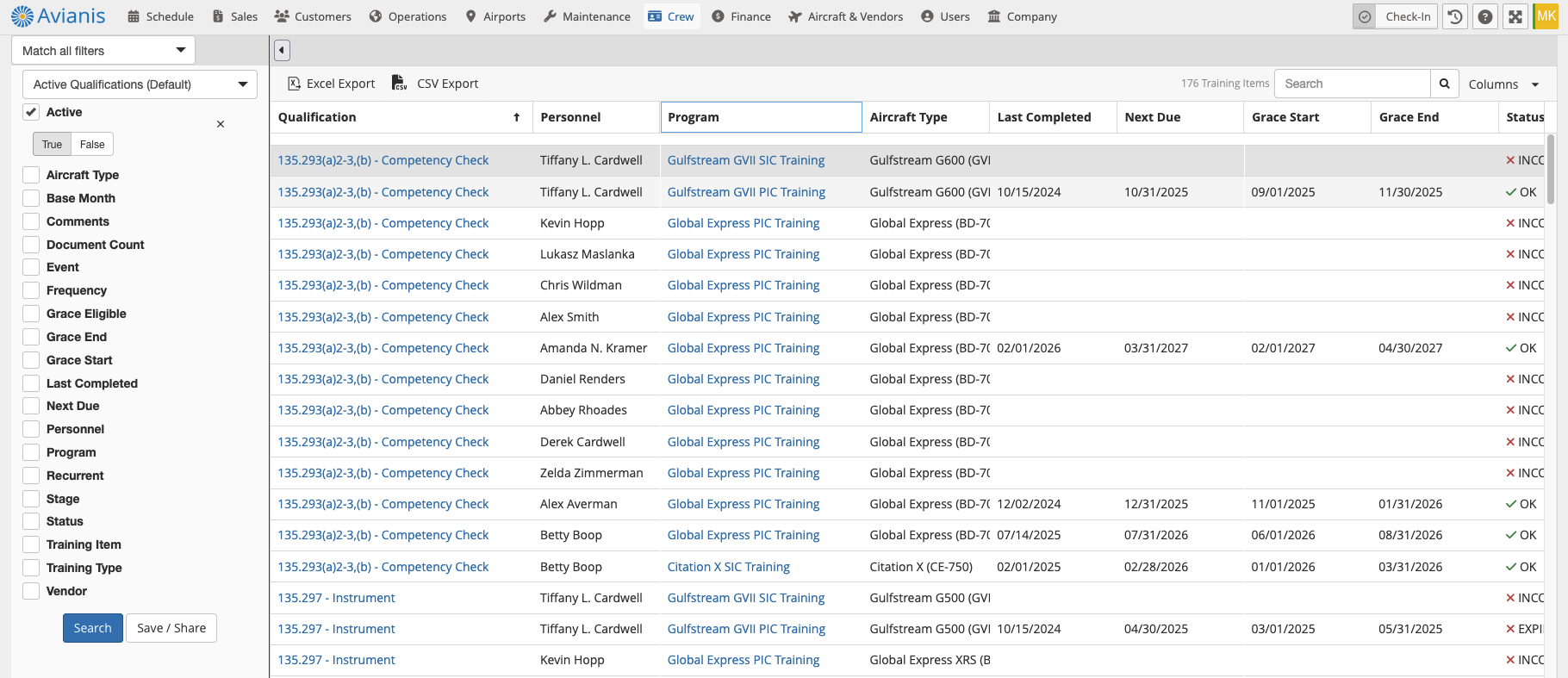Enable the Vendor filter checkbox

tap(31, 591)
